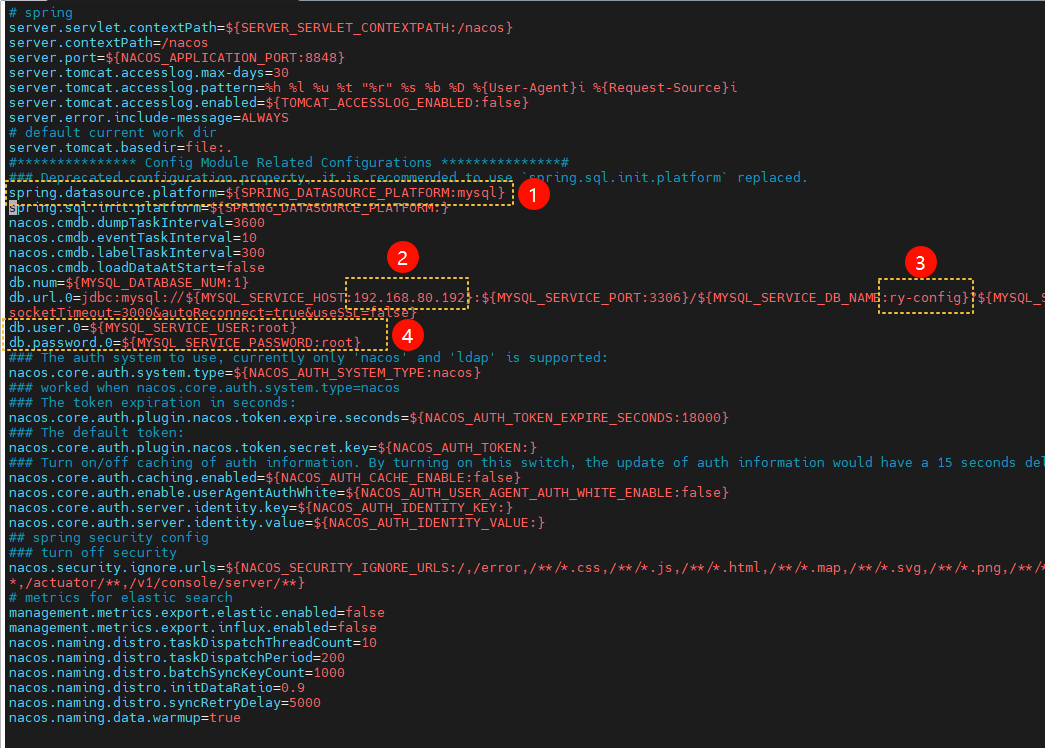The height and width of the screenshot is (748, 1045).
Task: Click the server.servlet.contextPath line
Action: pyautogui.click(x=261, y=27)
